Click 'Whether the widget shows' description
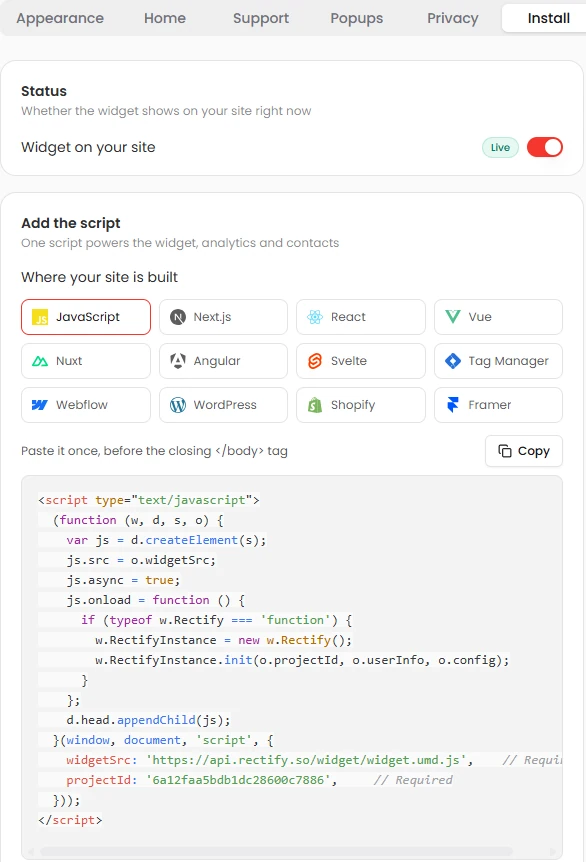 (x=166, y=111)
